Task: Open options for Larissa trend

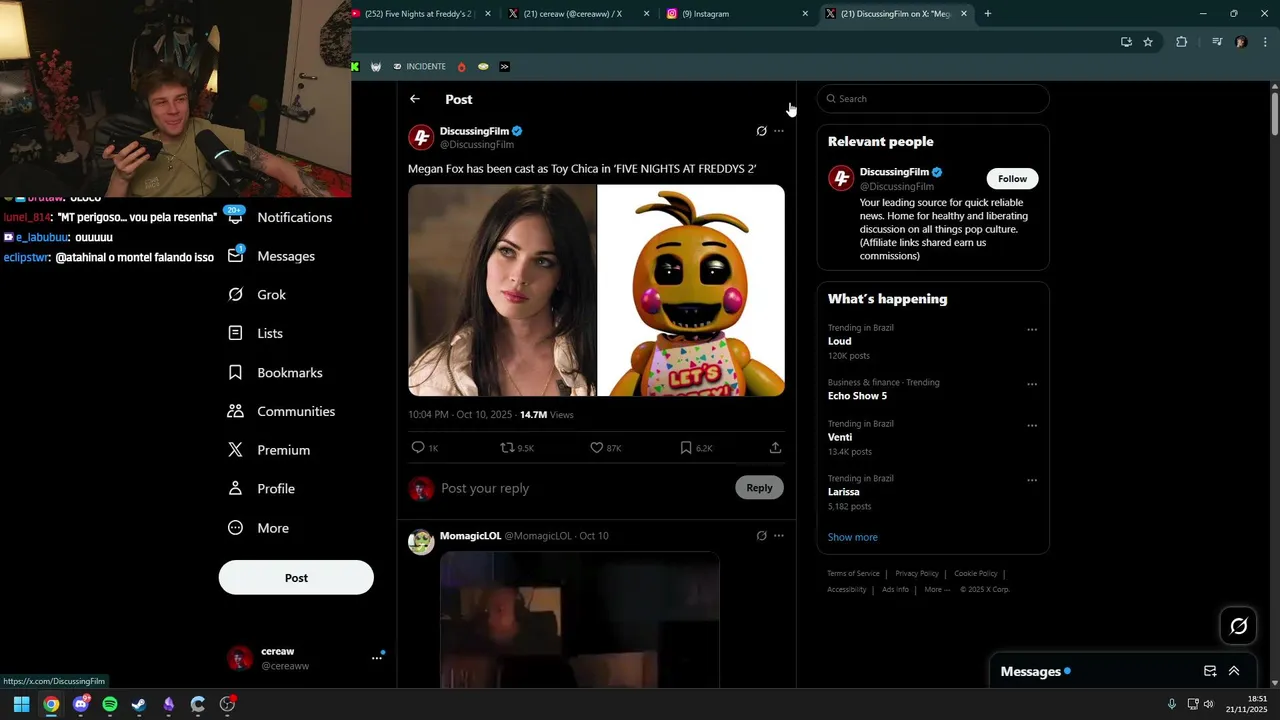Action: coord(1032,480)
